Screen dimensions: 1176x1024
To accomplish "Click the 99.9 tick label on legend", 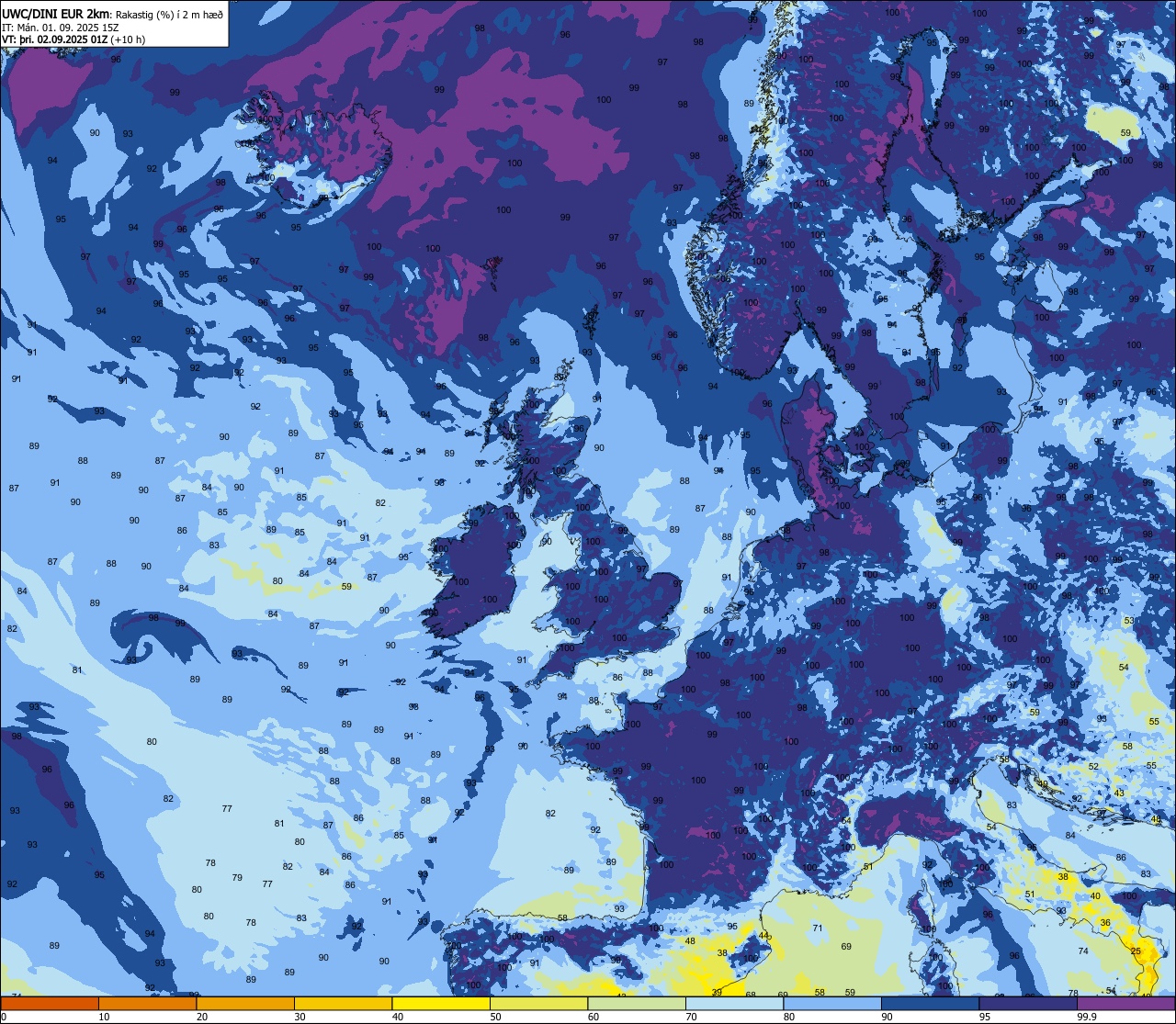I will pos(1087,1017).
